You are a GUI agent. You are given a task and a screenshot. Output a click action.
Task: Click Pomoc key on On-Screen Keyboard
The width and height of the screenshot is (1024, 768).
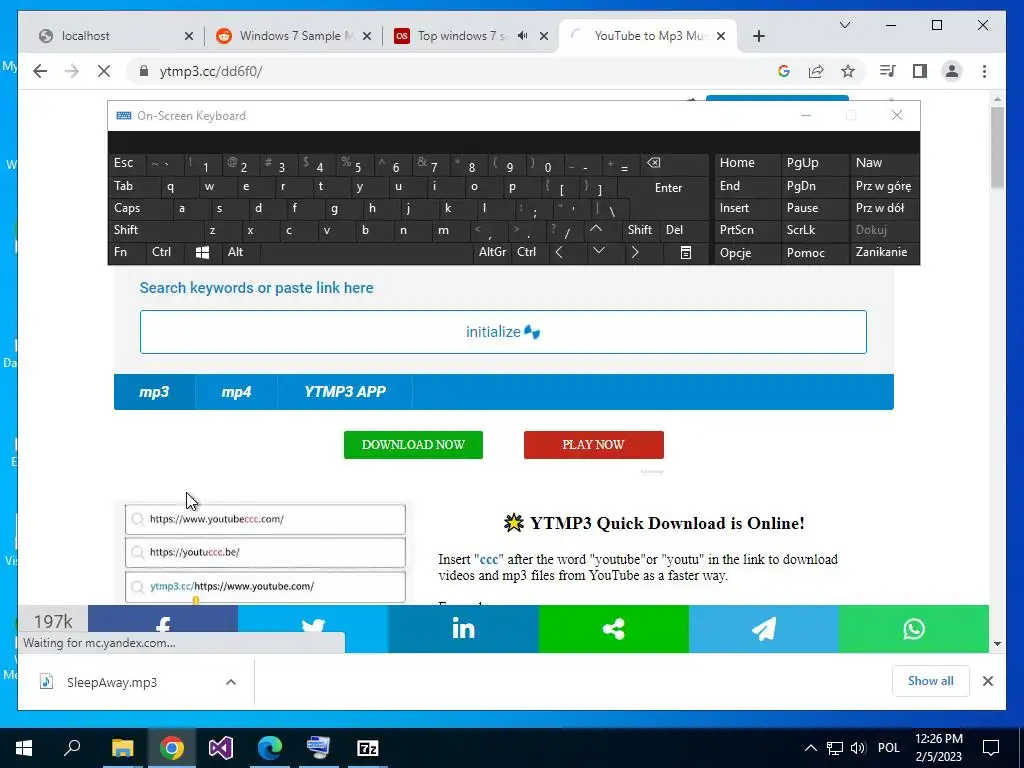pos(805,253)
